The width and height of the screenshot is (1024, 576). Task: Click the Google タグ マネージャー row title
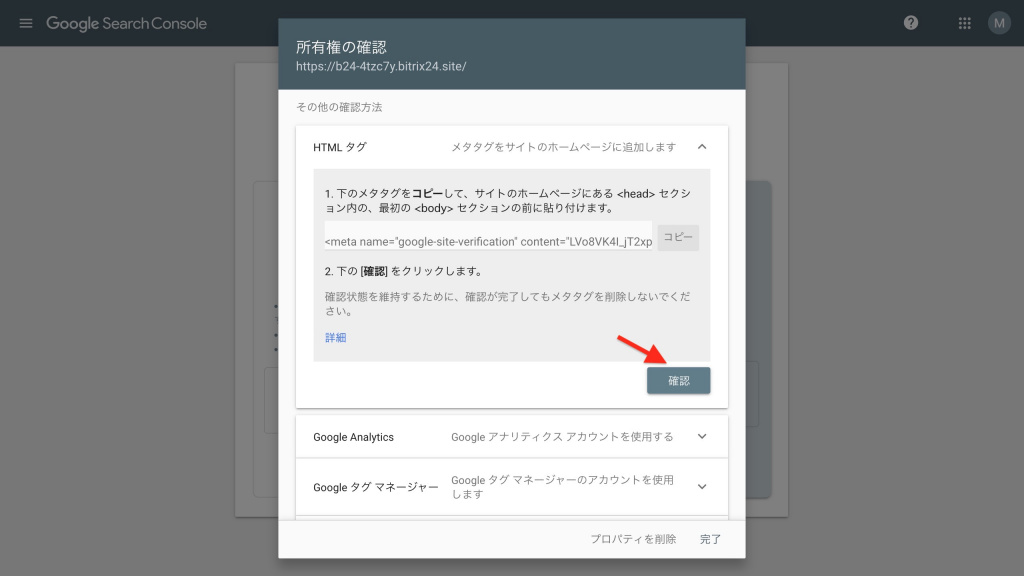(376, 487)
